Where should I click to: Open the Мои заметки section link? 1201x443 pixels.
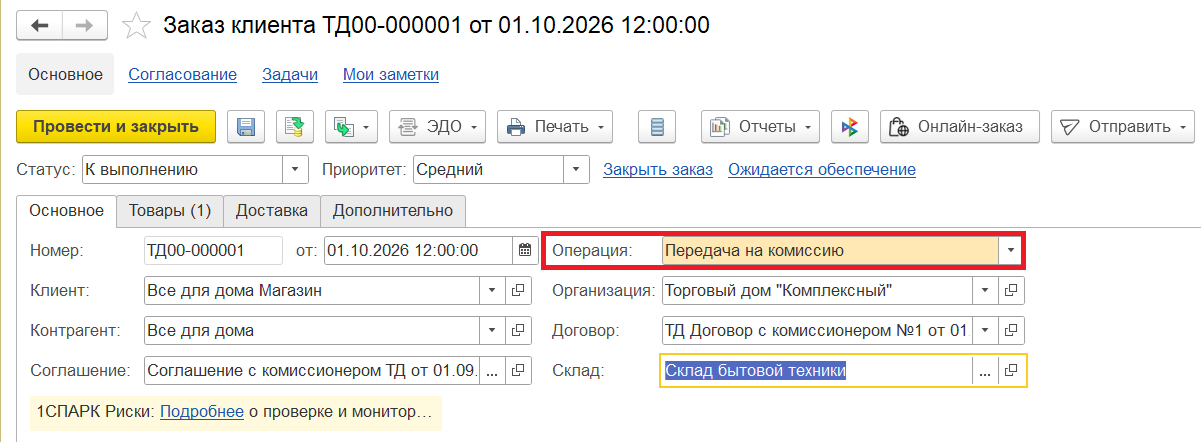tap(391, 74)
